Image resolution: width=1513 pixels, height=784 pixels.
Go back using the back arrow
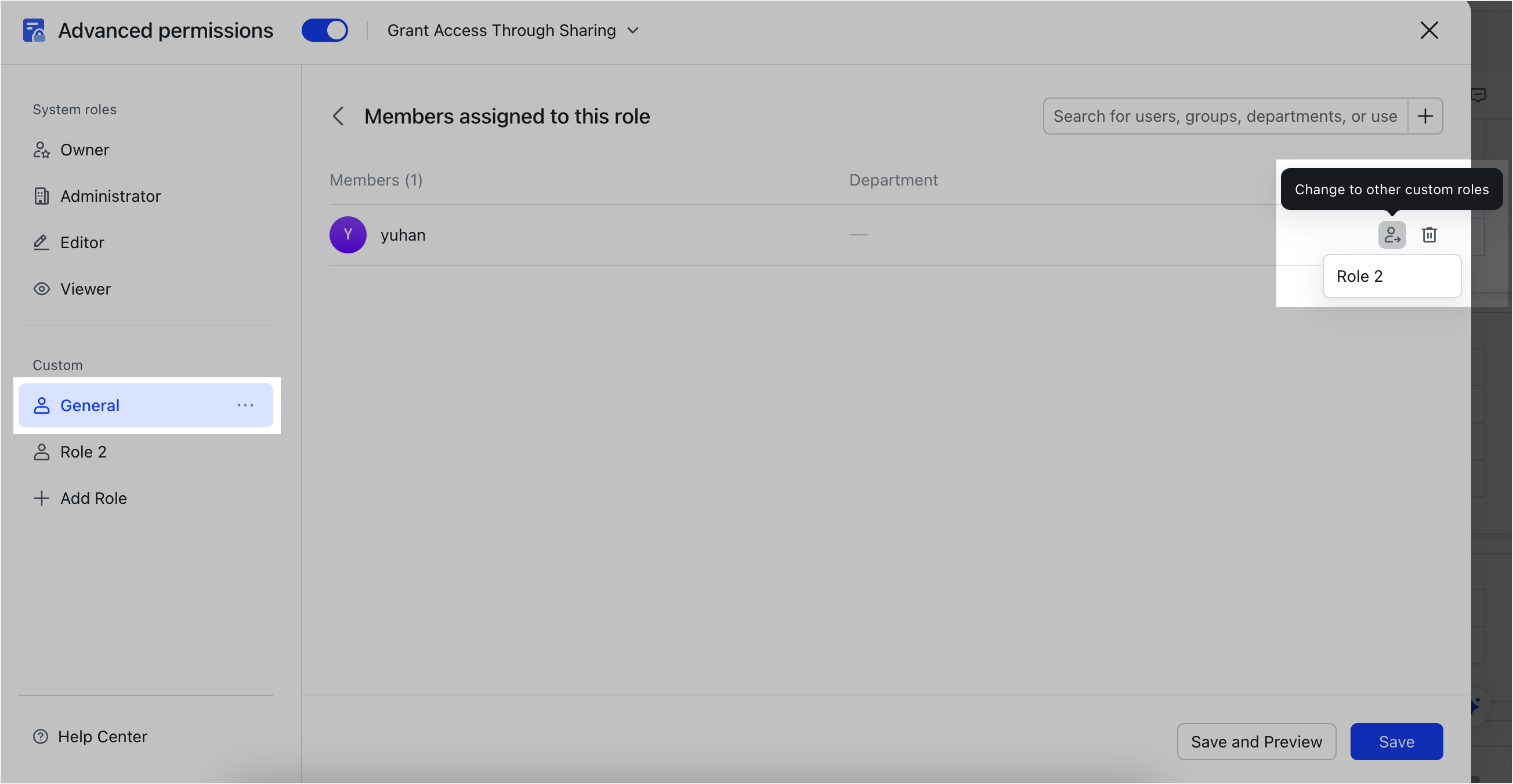click(x=339, y=116)
